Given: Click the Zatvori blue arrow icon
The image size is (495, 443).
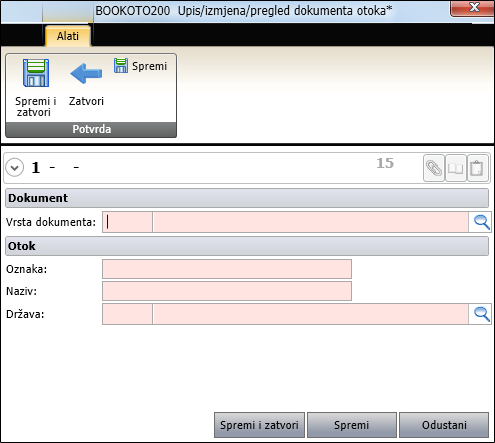Looking at the screenshot, I should [x=86, y=73].
